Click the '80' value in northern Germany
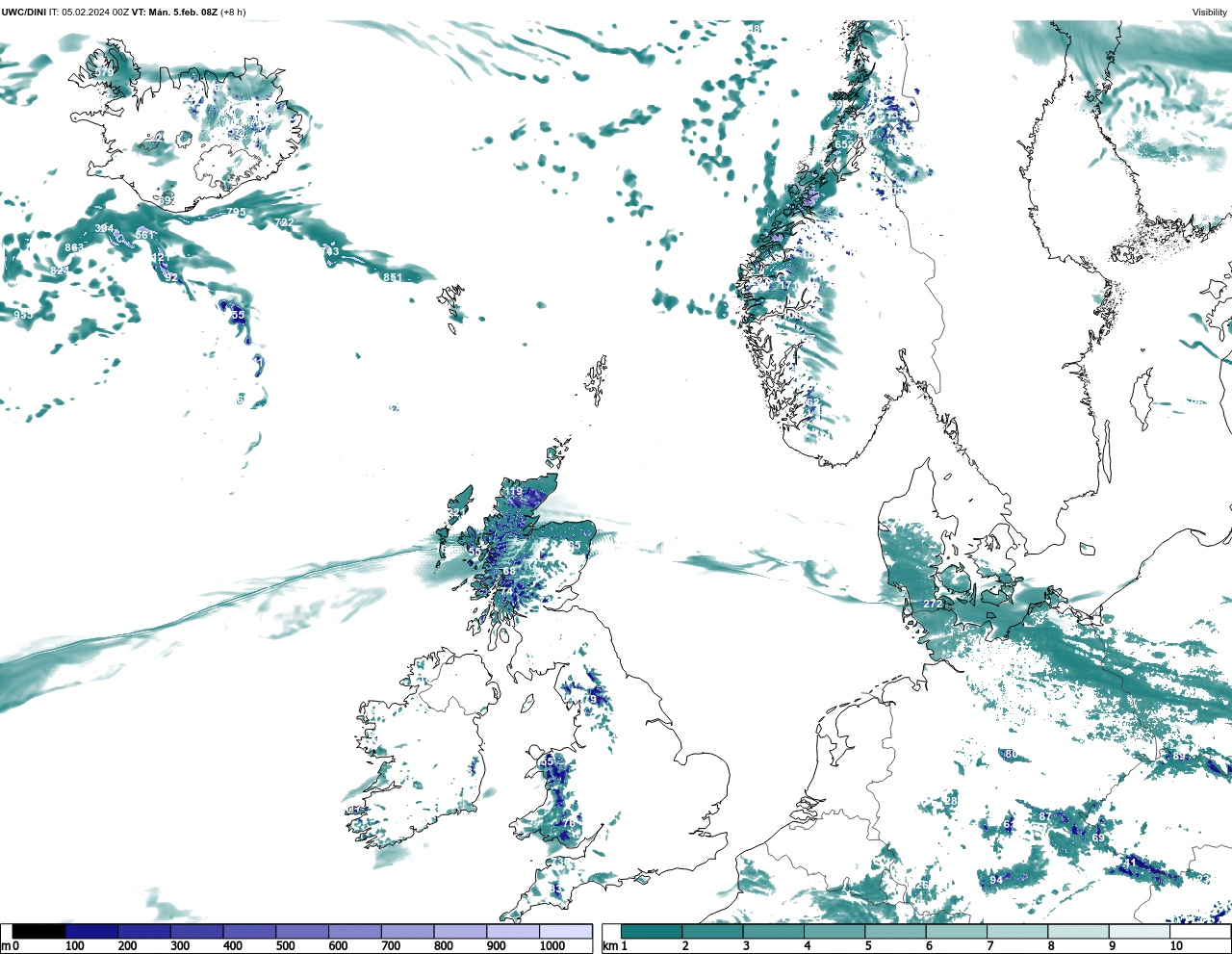This screenshot has height=954, width=1232. point(1011,754)
